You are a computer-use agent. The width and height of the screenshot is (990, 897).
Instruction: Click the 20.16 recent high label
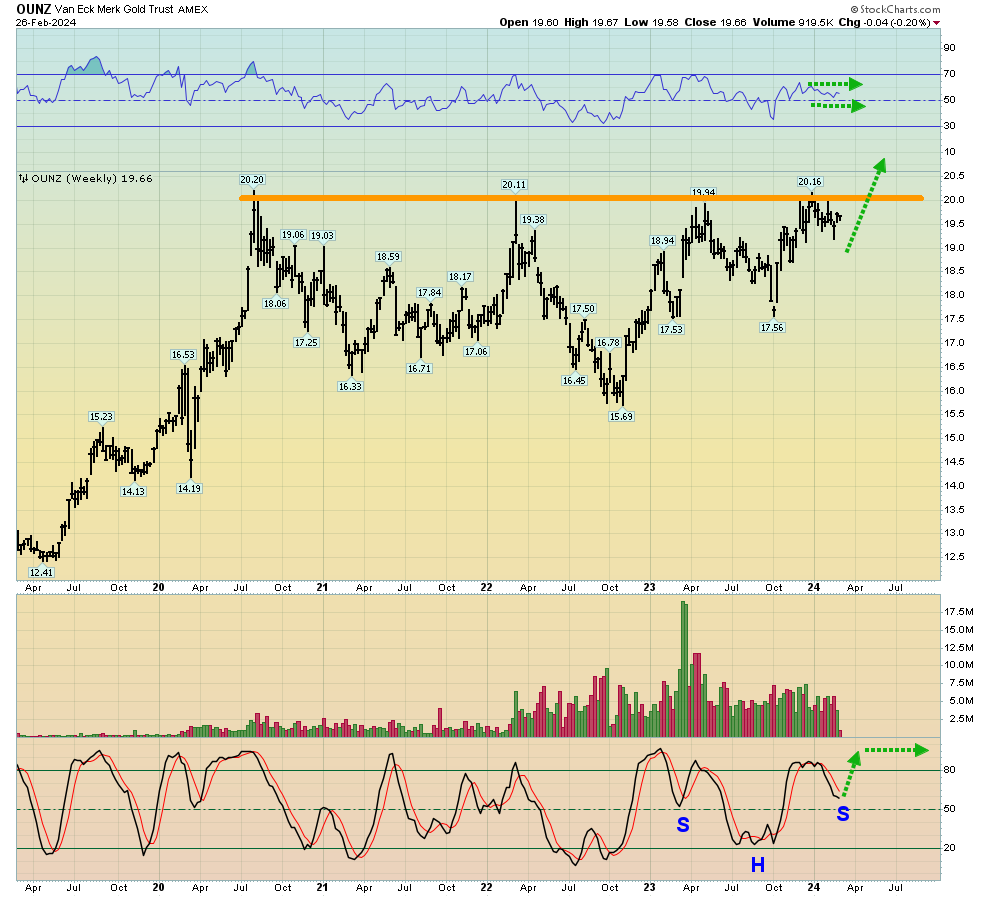tap(810, 182)
